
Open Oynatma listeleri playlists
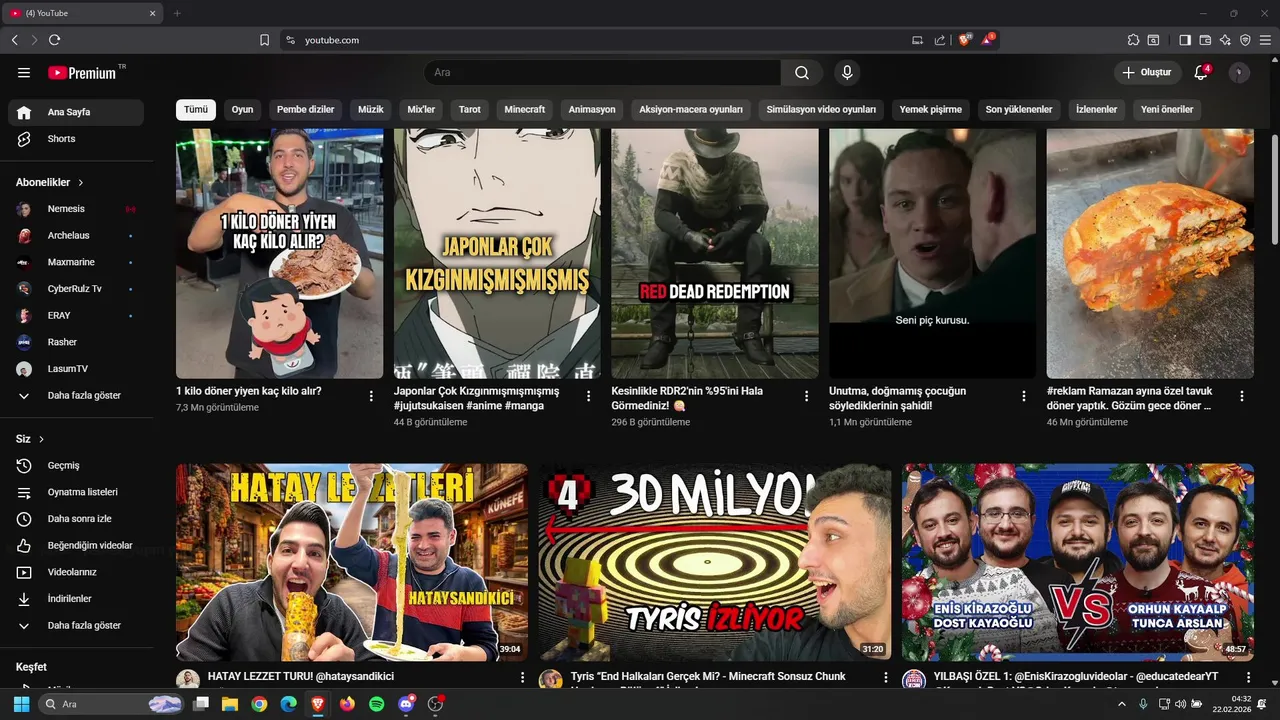click(76, 492)
